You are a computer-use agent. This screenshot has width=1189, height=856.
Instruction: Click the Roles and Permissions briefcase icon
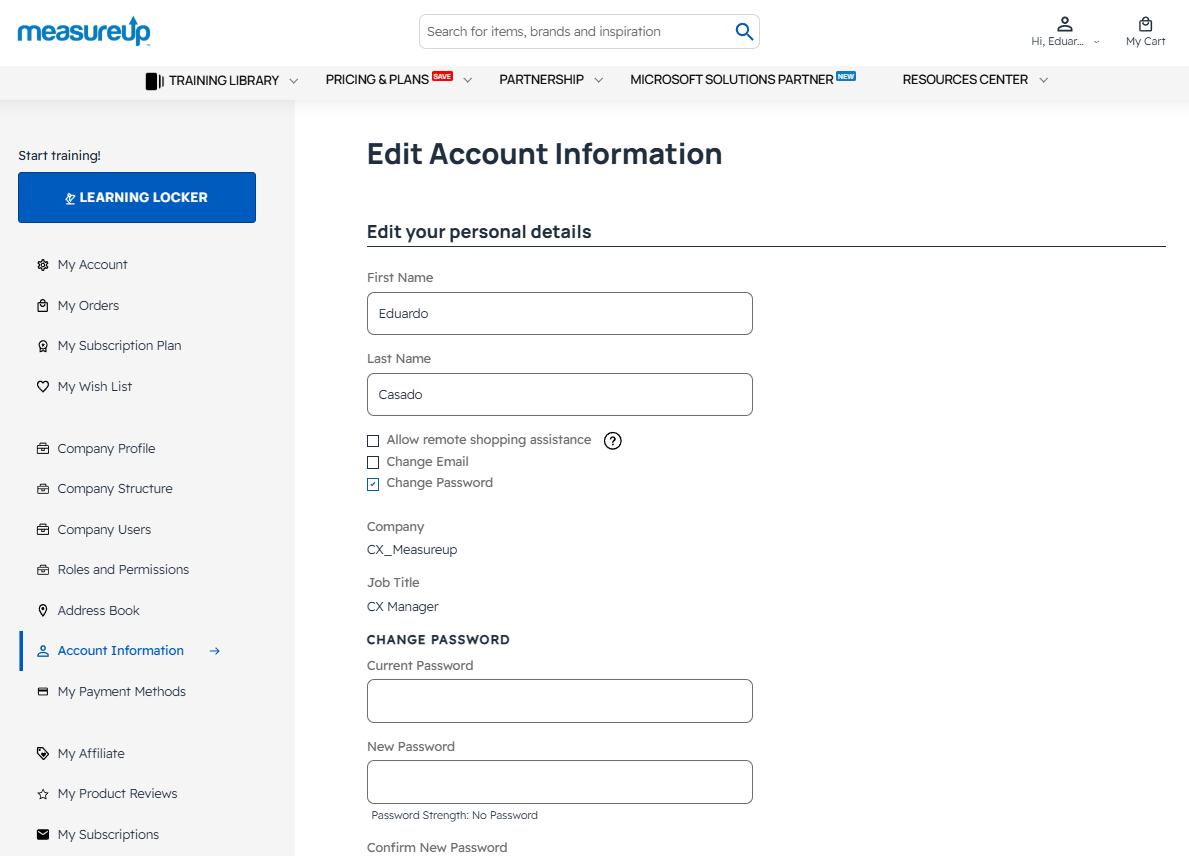pos(43,569)
